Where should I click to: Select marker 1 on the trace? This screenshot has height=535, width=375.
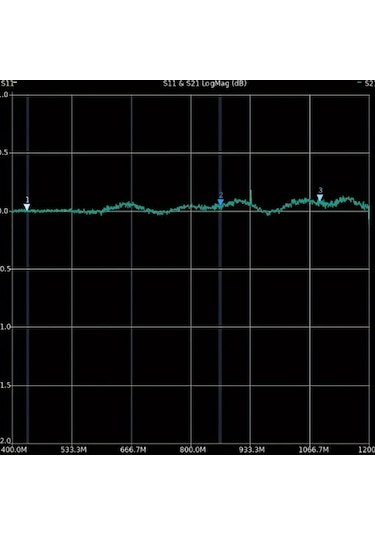pos(27,207)
